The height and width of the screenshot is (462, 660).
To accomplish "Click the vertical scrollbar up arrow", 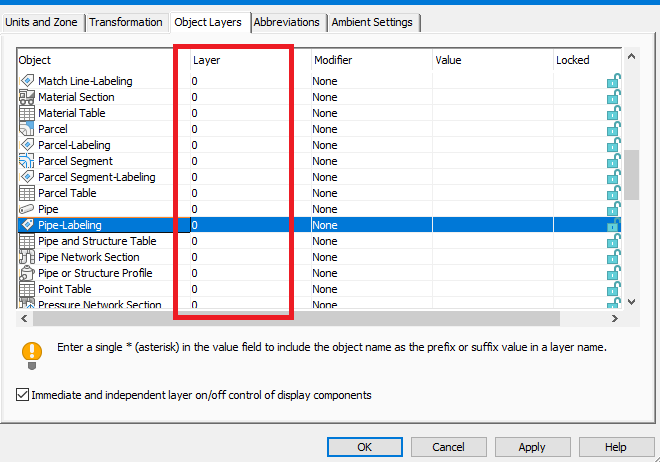I will click(631, 56).
